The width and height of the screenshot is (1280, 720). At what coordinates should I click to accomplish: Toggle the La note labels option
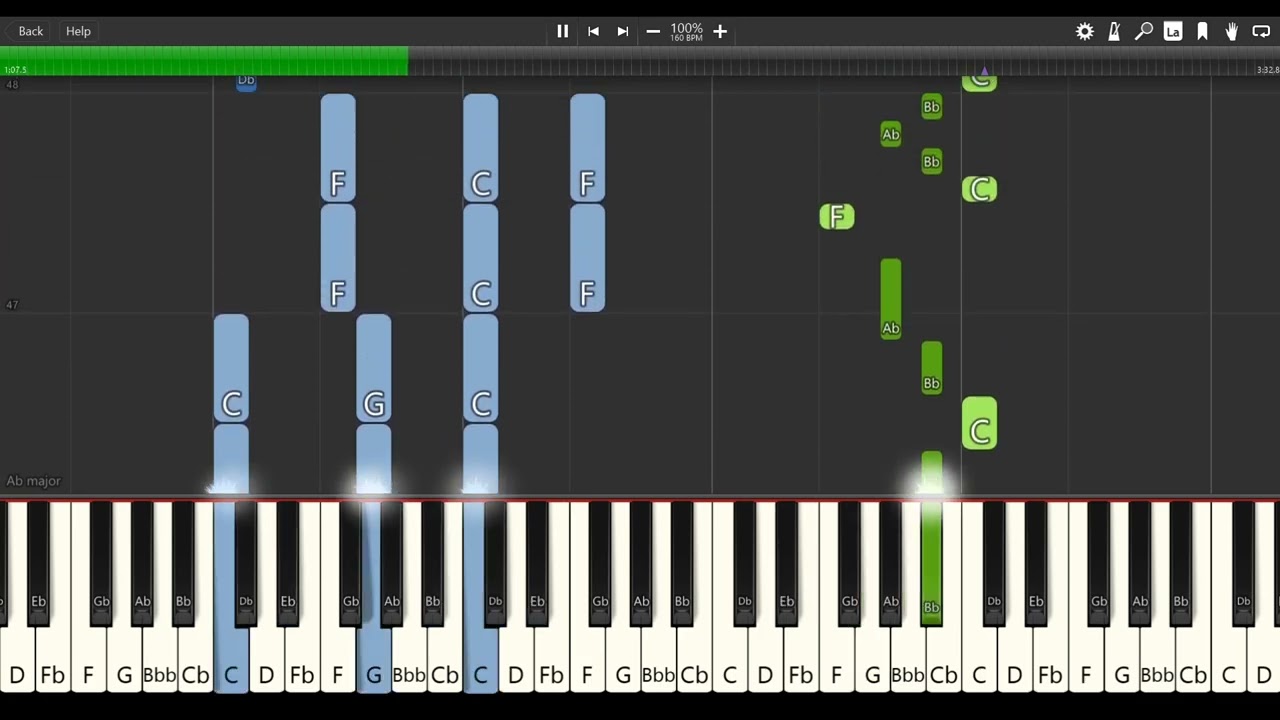click(1173, 31)
